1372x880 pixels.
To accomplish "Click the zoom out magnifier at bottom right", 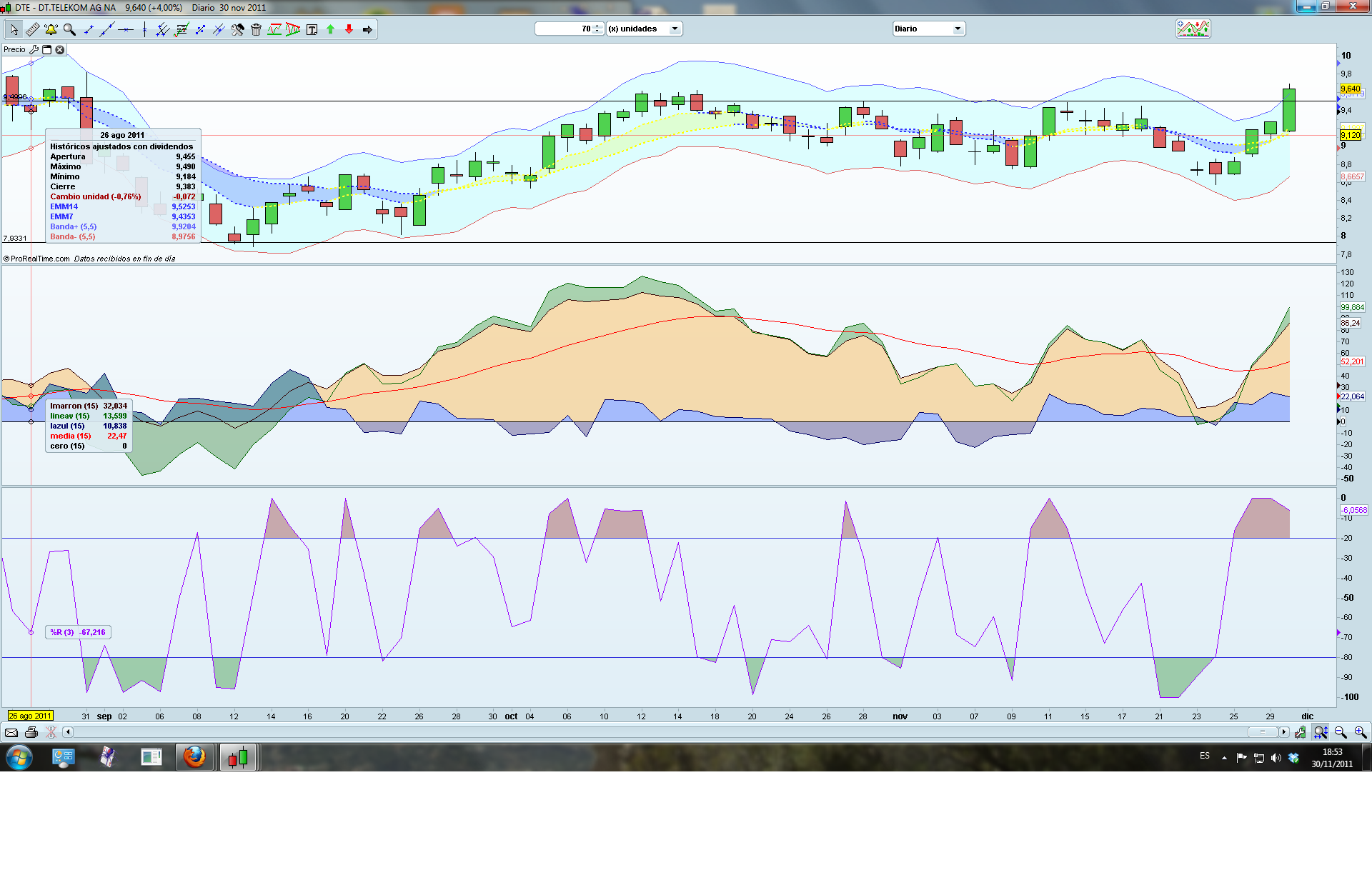I will pyautogui.click(x=1341, y=732).
